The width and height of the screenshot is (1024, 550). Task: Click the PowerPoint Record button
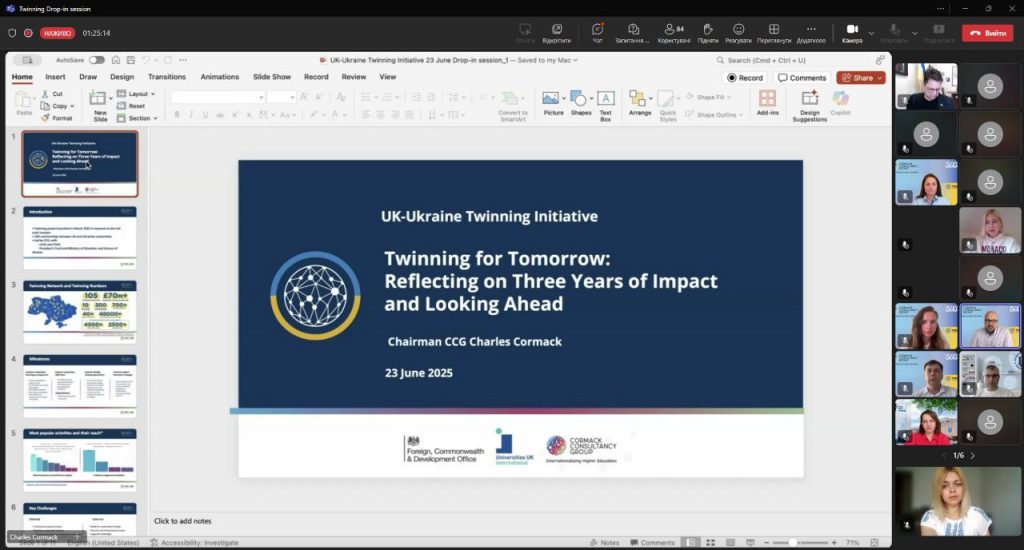[745, 77]
